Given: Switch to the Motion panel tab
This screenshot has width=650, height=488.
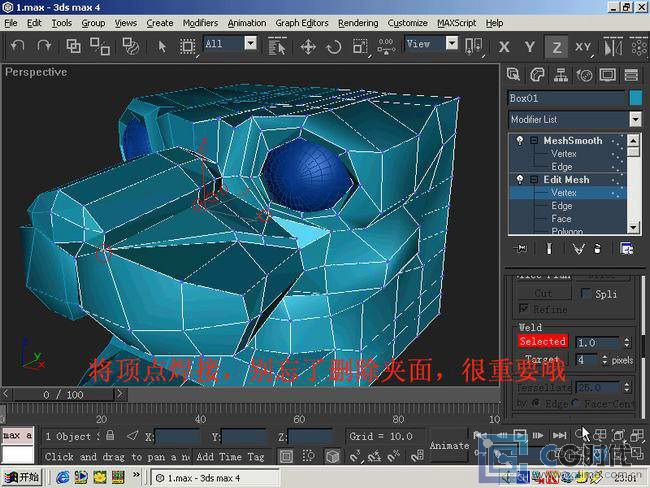Looking at the screenshot, I should coord(585,75).
